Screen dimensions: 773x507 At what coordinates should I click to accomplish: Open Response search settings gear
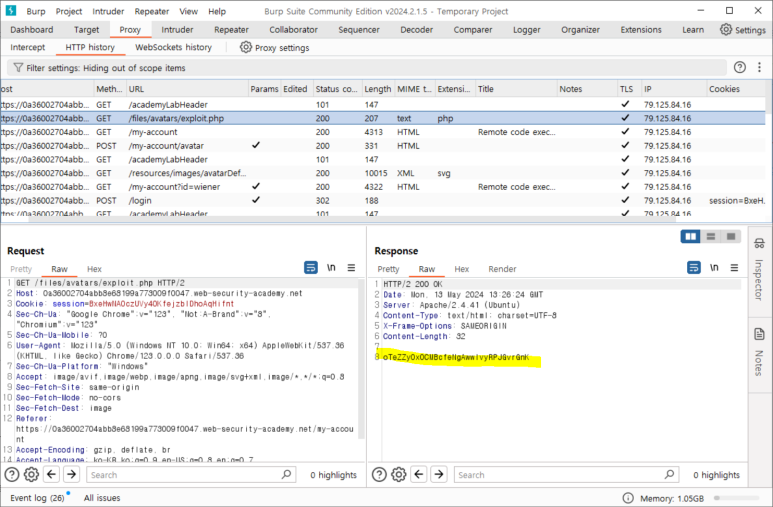point(398,474)
